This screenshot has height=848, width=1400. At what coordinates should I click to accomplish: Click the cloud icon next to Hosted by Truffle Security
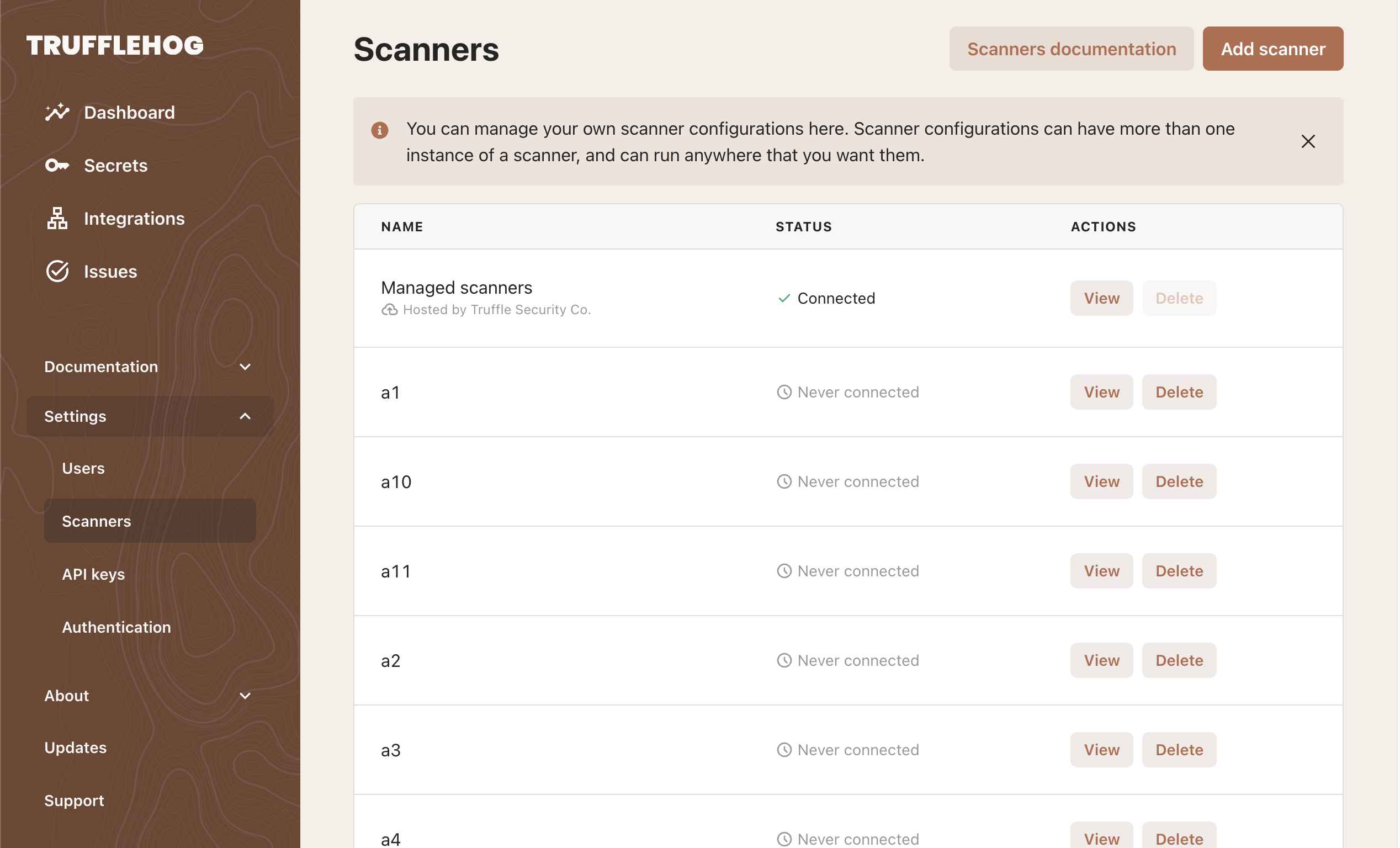tap(389, 309)
